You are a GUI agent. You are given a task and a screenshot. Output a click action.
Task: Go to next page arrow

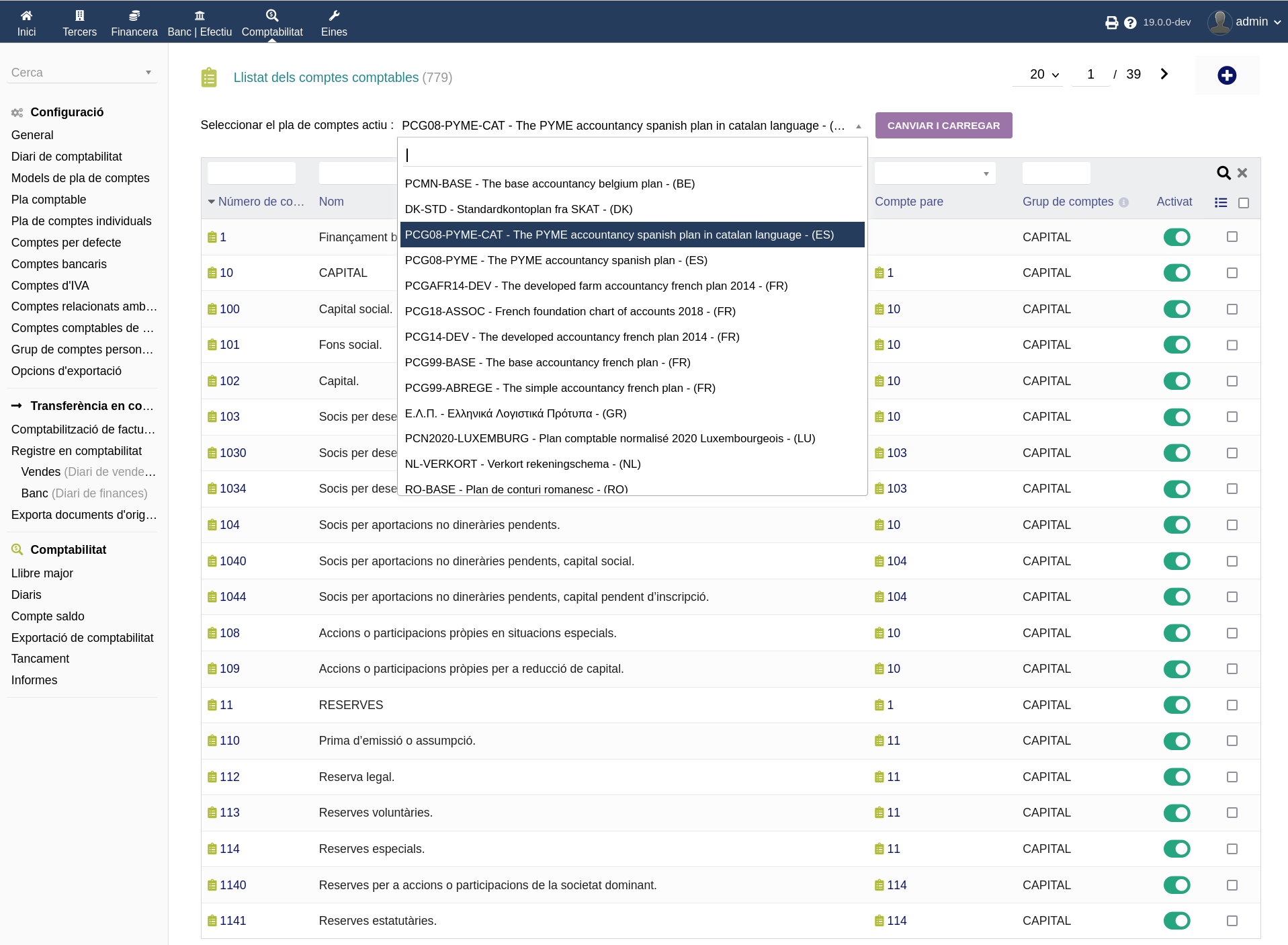coord(1164,74)
